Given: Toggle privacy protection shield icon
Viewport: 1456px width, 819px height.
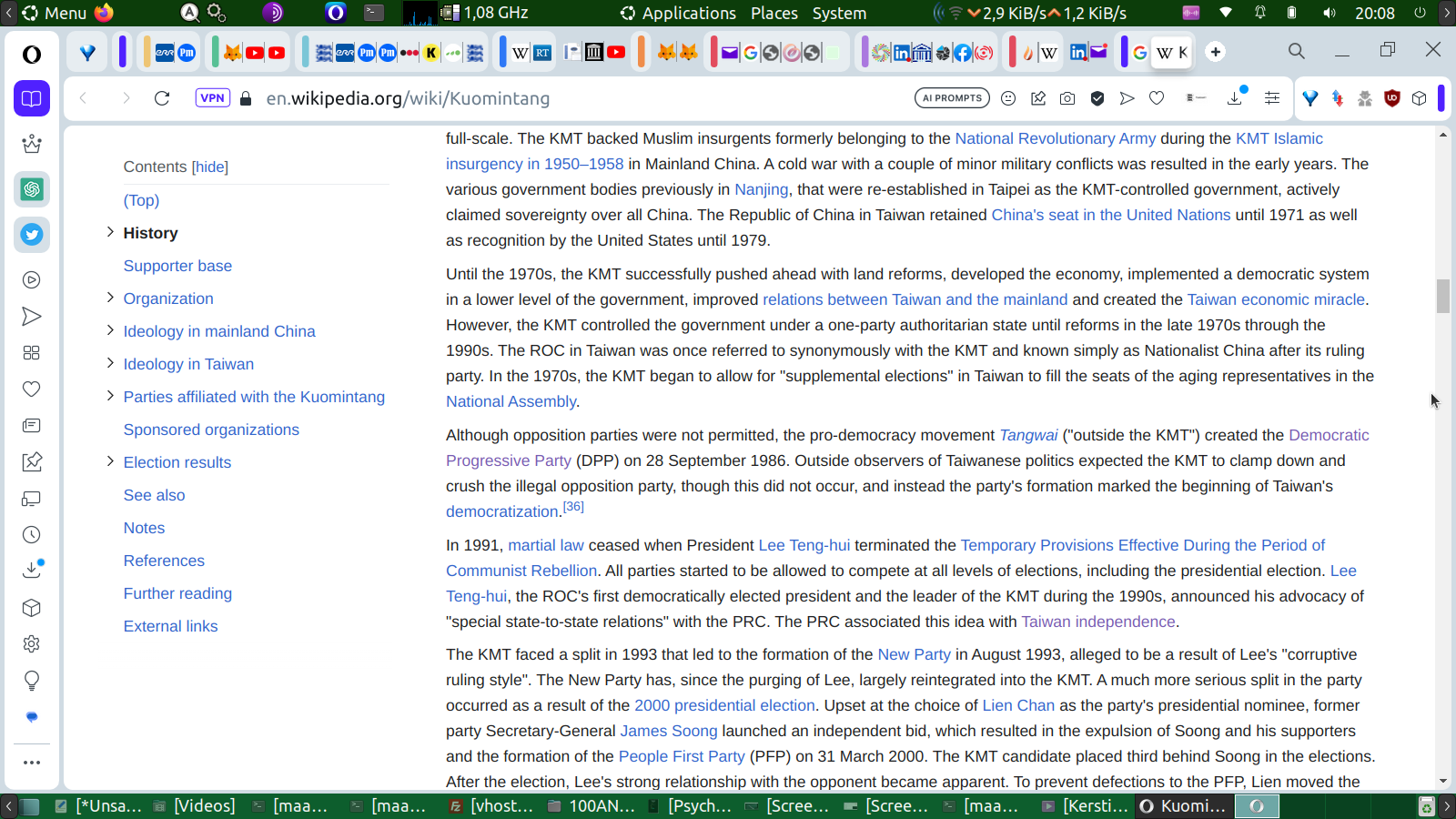Looking at the screenshot, I should tap(1097, 98).
